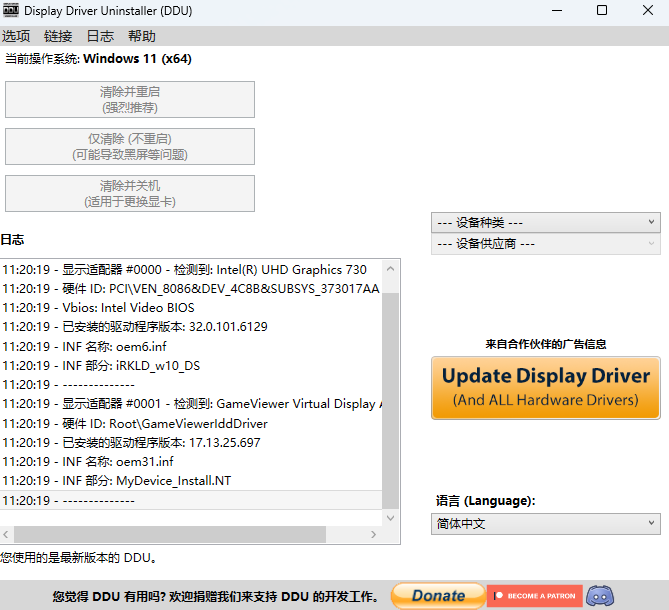Maximize the DDU window
This screenshot has height=610, width=669.
(x=601, y=10)
